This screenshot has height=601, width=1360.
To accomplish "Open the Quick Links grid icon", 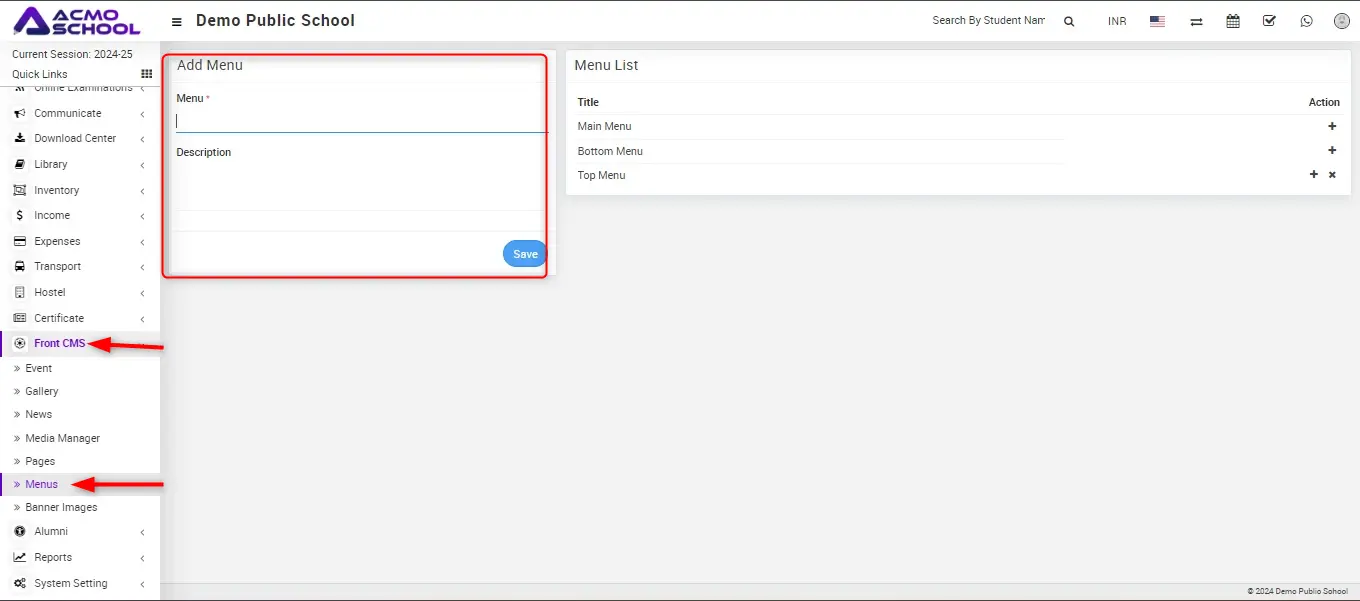I will 146,74.
